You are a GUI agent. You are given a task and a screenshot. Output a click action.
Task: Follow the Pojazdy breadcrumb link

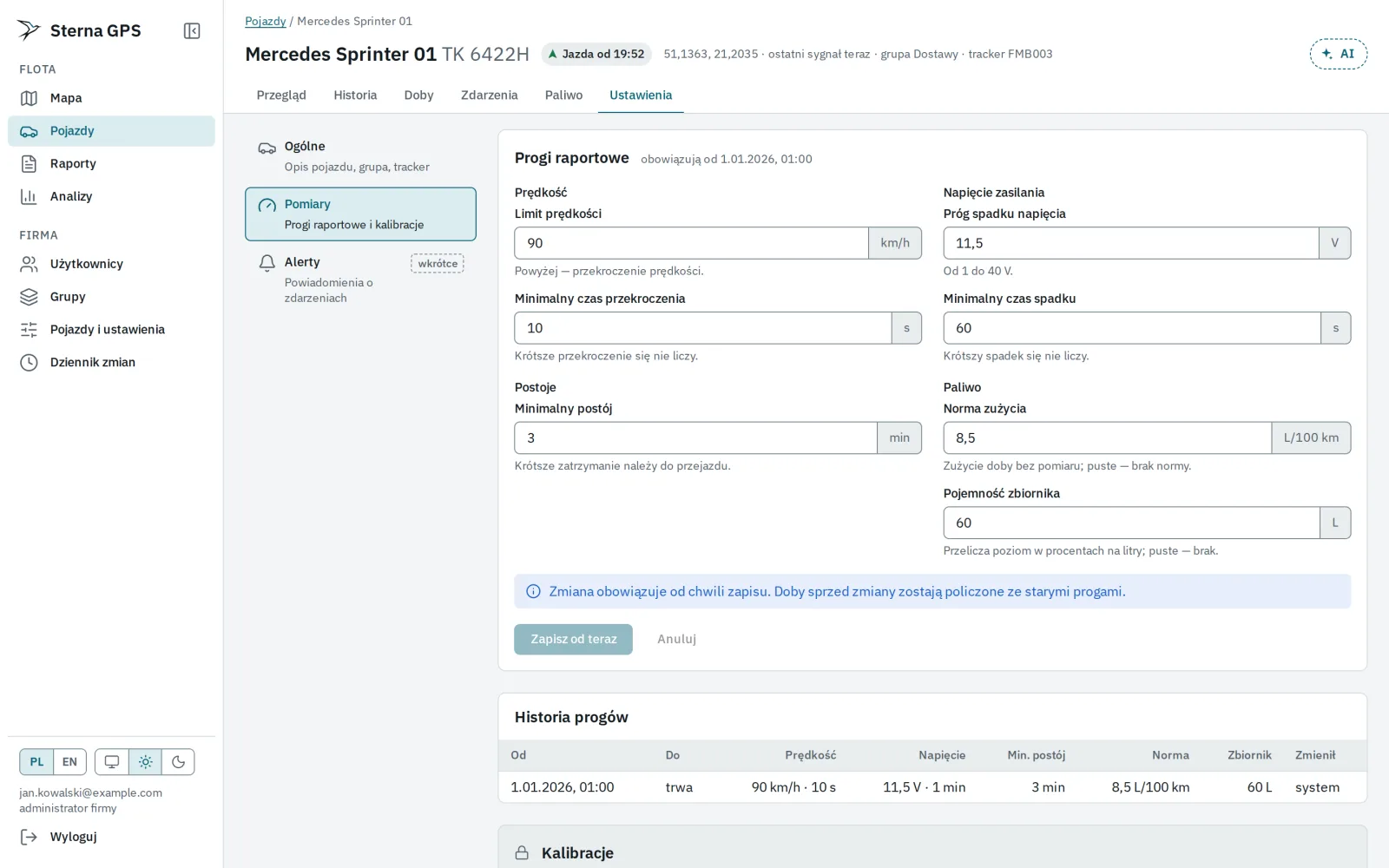(265, 21)
